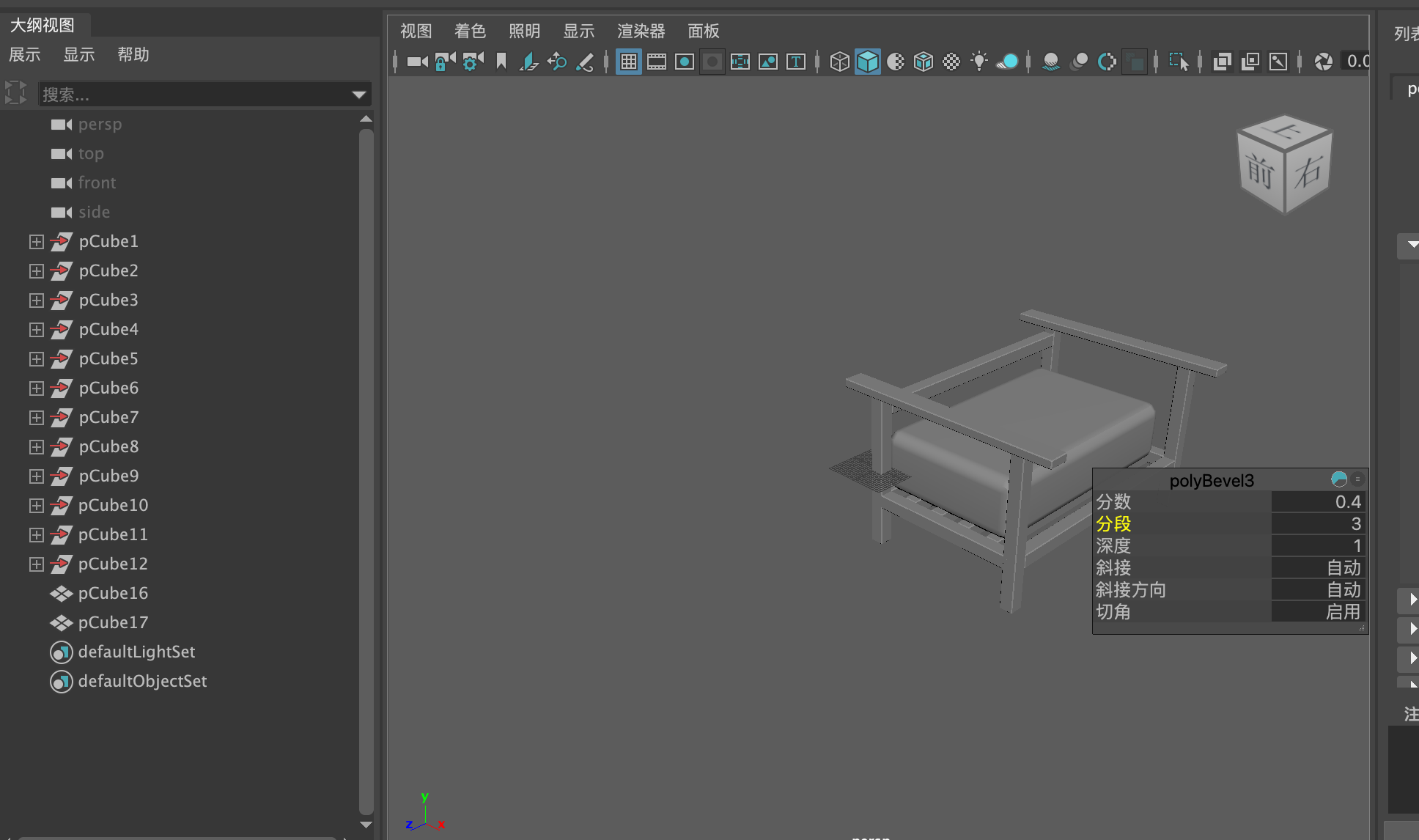
Task: Select wireframe display cube icon
Action: coord(839,62)
